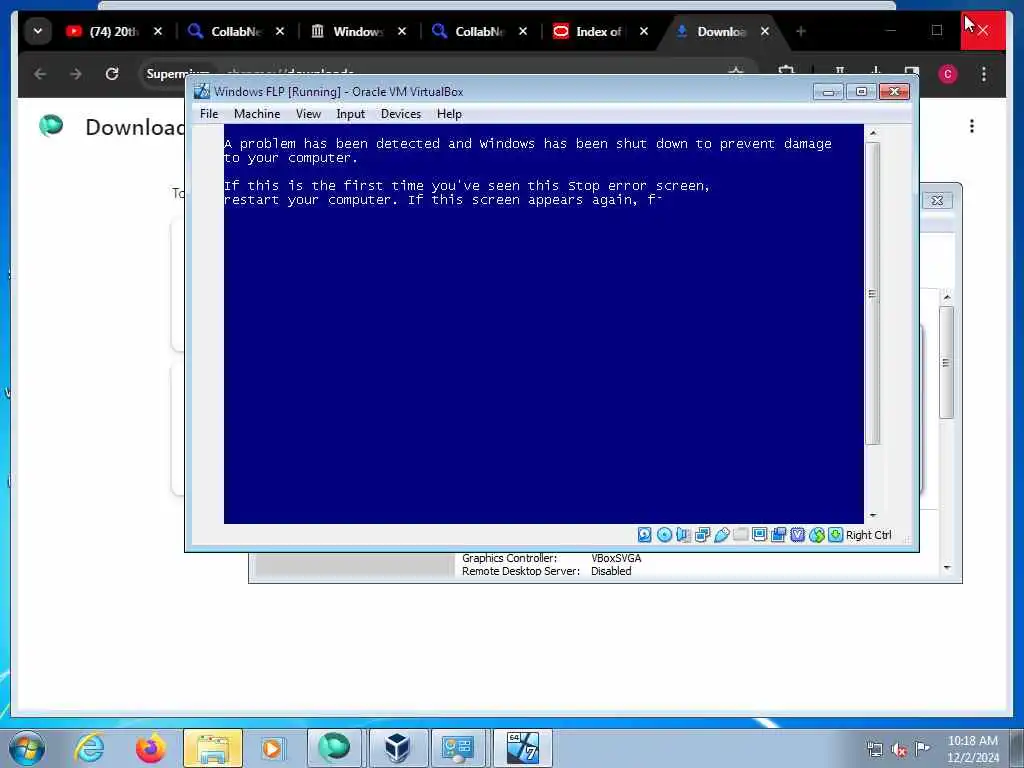1024x768 pixels.
Task: Click scroll-up arrow in VirtualBox VM window
Action: 873,133
